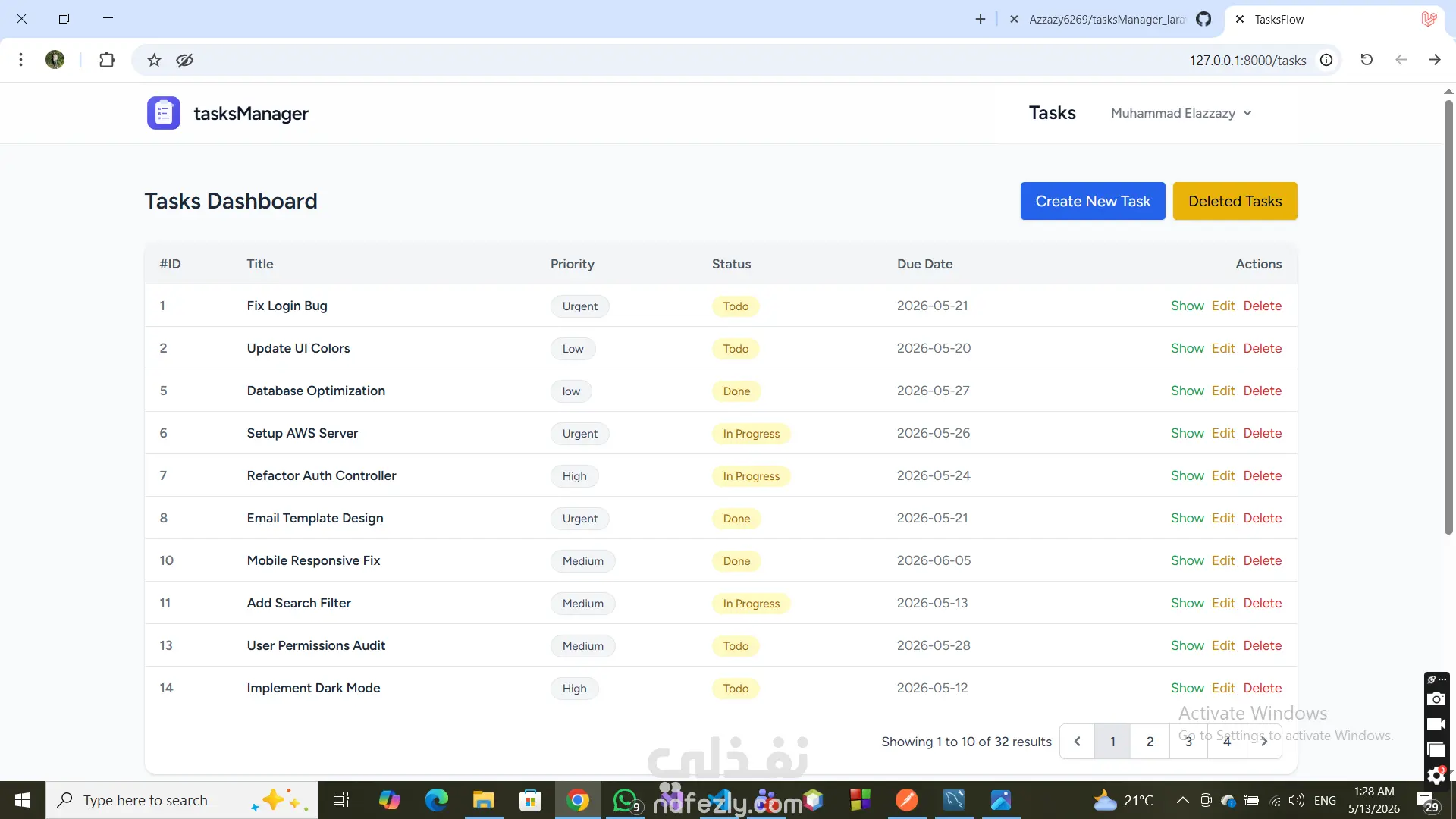Click the due date 2026-06-05

tap(934, 560)
